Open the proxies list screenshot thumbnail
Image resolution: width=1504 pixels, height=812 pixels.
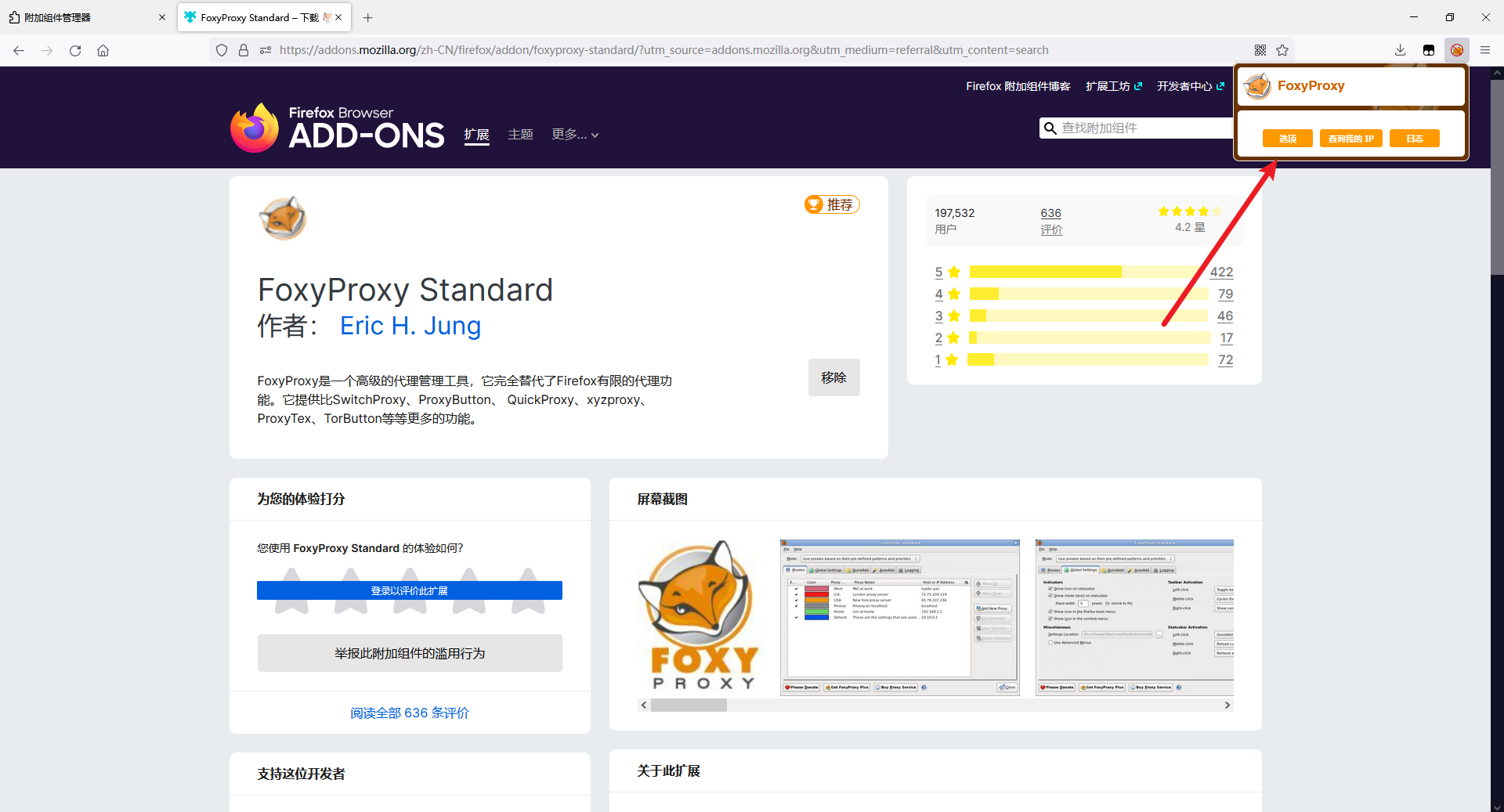(x=900, y=617)
